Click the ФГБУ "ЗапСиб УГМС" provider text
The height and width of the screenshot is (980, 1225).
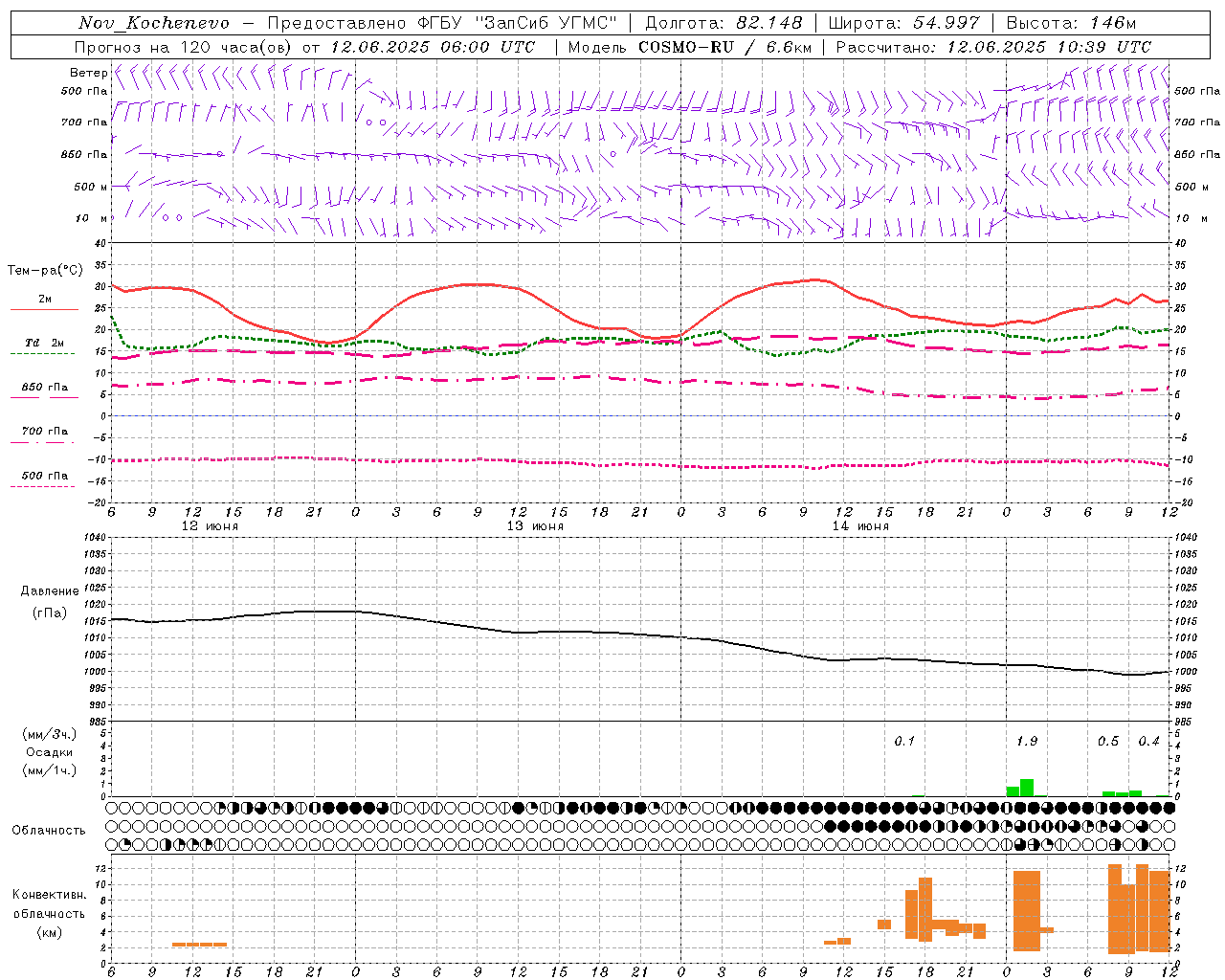pos(519,23)
